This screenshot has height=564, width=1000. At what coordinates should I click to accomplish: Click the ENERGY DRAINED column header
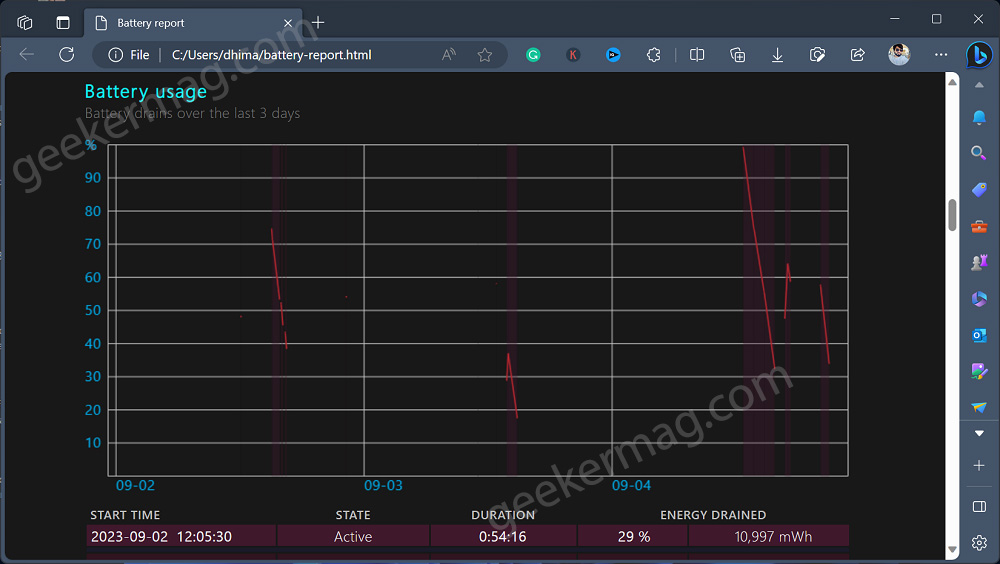coord(713,515)
